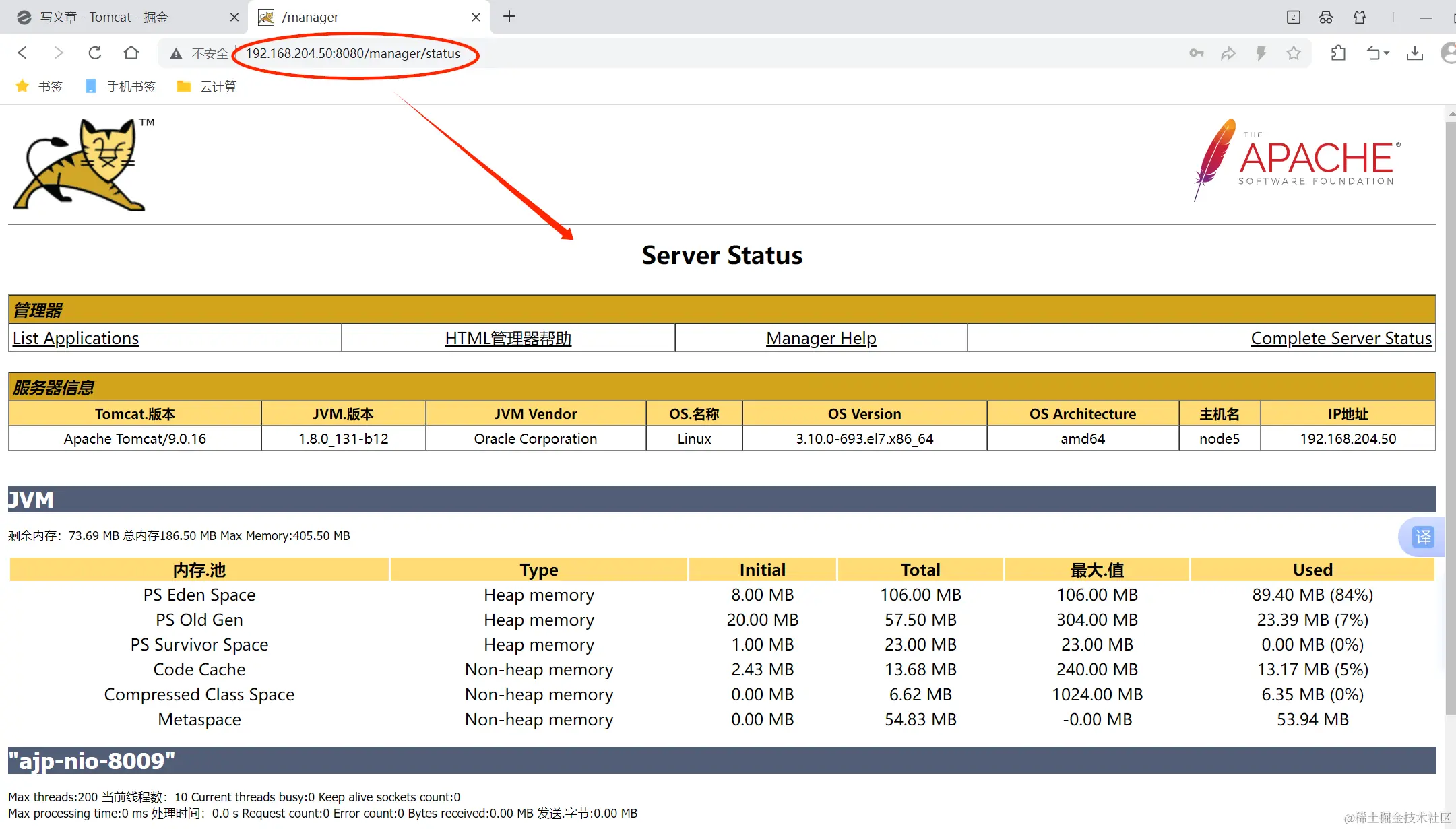
Task: Open the List Applications link
Action: click(75, 338)
